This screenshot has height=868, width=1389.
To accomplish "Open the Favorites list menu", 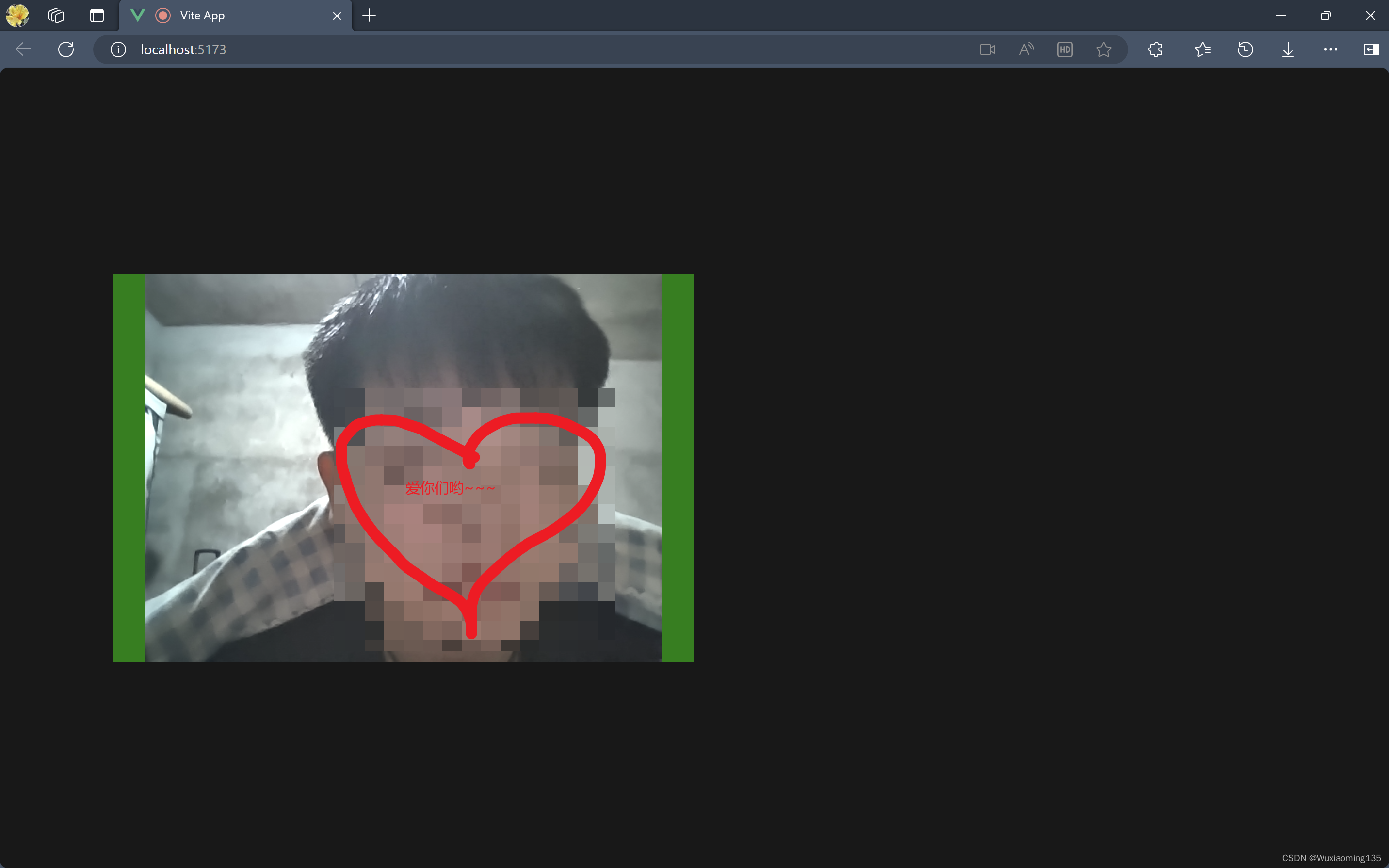I will coord(1203,49).
